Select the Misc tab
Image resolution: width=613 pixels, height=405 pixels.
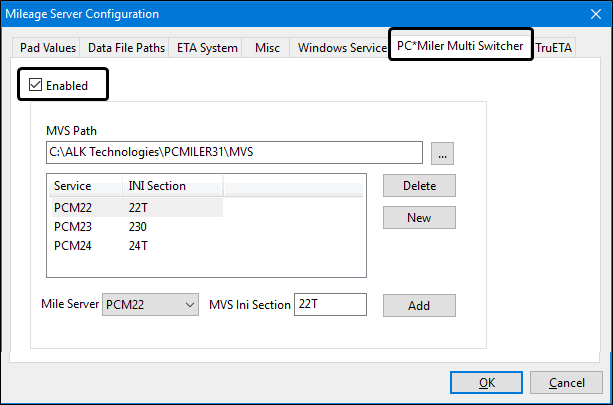tap(266, 48)
